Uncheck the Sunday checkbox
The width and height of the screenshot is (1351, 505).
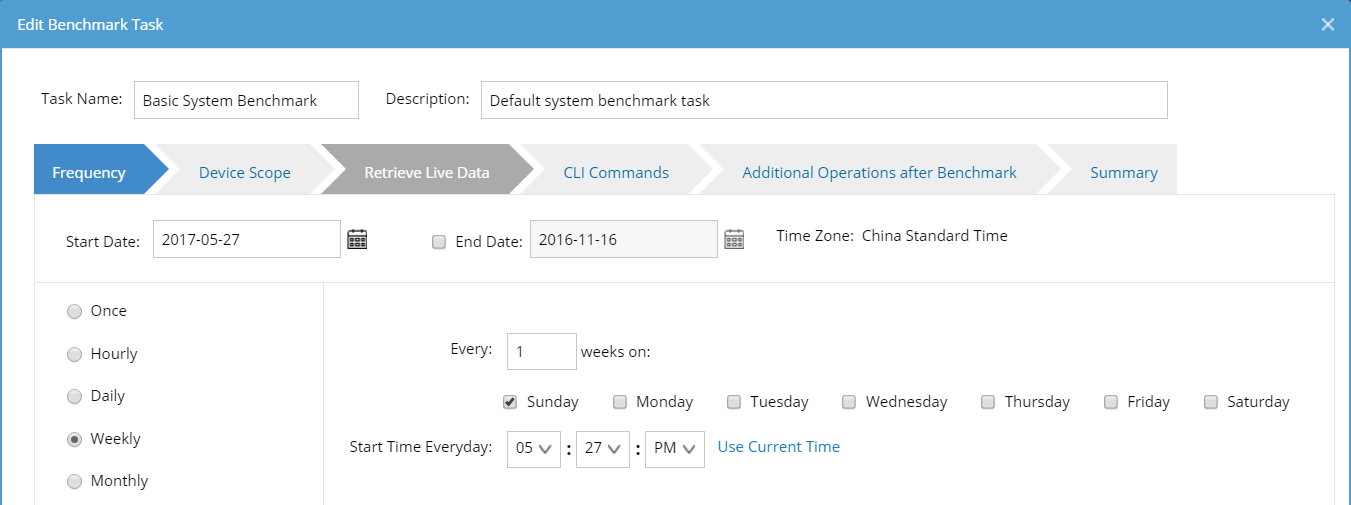510,402
